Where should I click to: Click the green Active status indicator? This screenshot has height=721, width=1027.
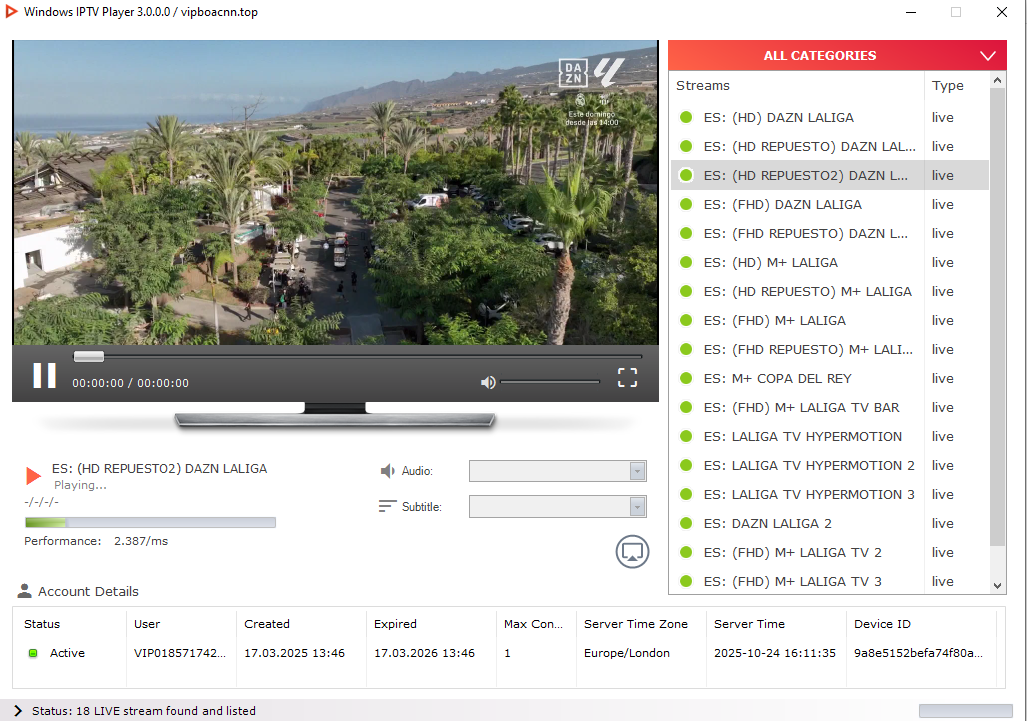click(x=33, y=653)
